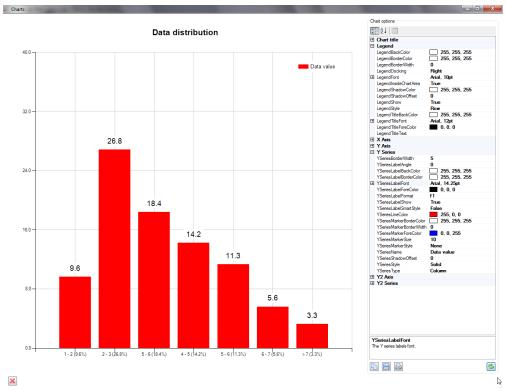Screen dimensions: 506x391
Task: Select the YSeriesStyle value Solid
Action: tap(436, 264)
